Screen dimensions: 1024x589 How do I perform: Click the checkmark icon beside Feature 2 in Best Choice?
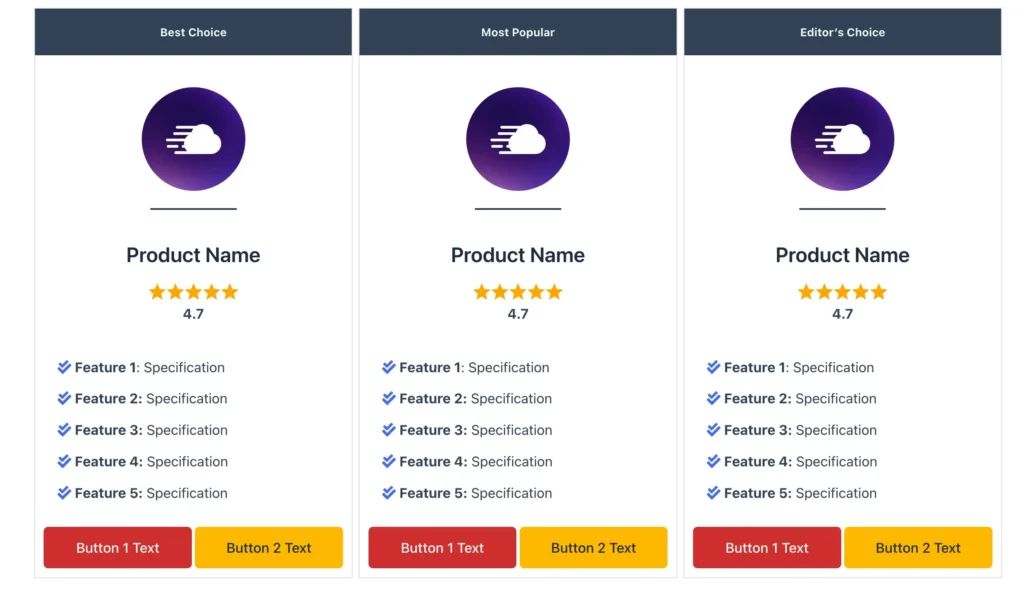(x=63, y=398)
